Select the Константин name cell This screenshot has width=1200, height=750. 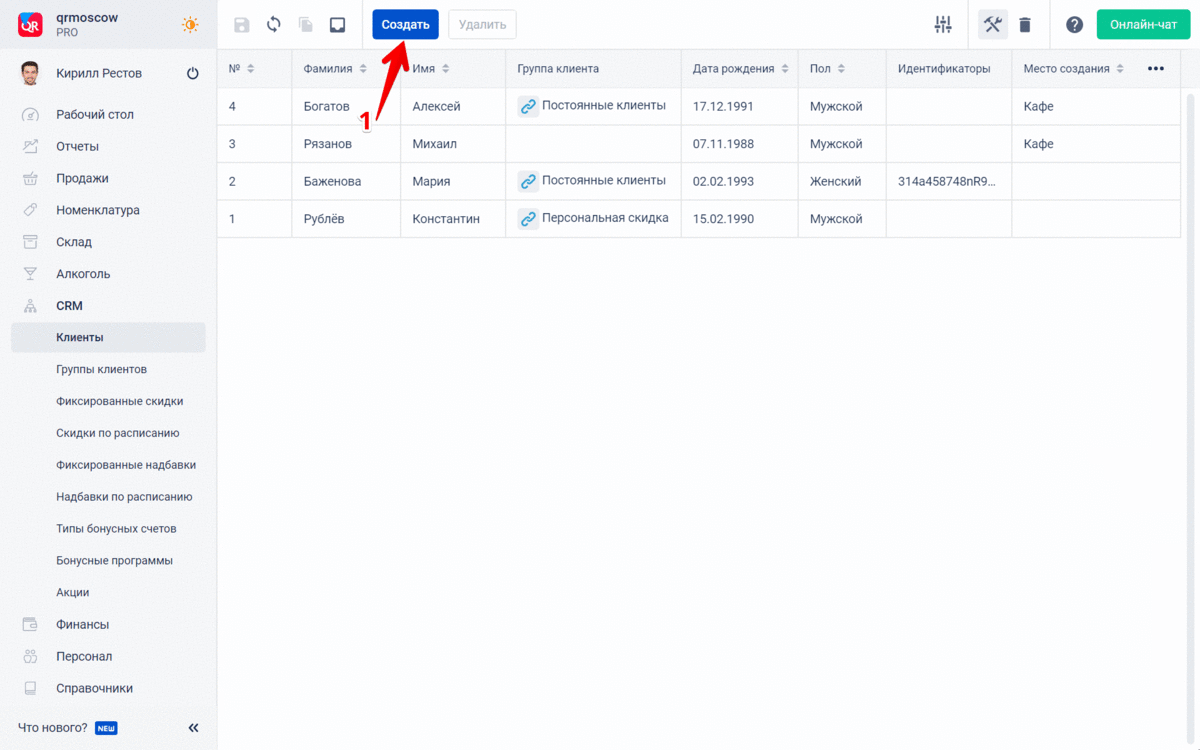click(453, 219)
